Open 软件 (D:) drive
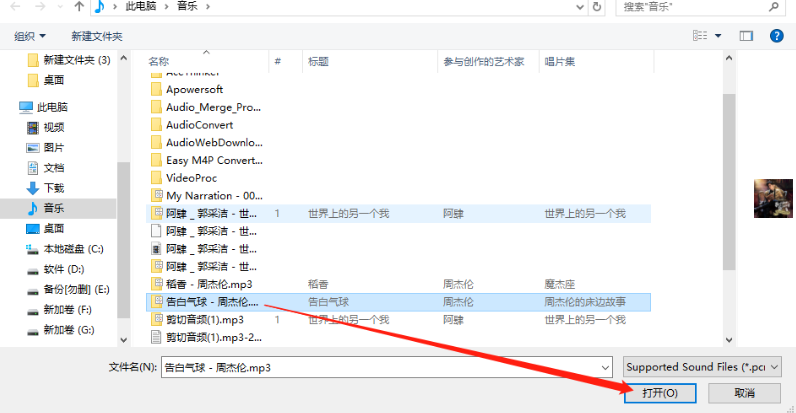The height and width of the screenshot is (413, 796). [55, 269]
